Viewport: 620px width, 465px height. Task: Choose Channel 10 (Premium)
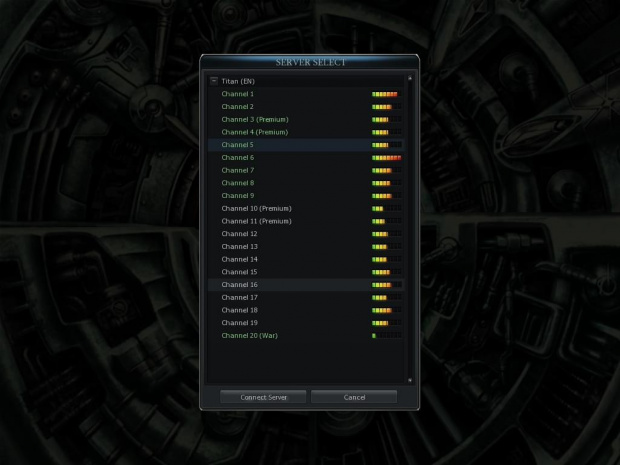(306, 208)
